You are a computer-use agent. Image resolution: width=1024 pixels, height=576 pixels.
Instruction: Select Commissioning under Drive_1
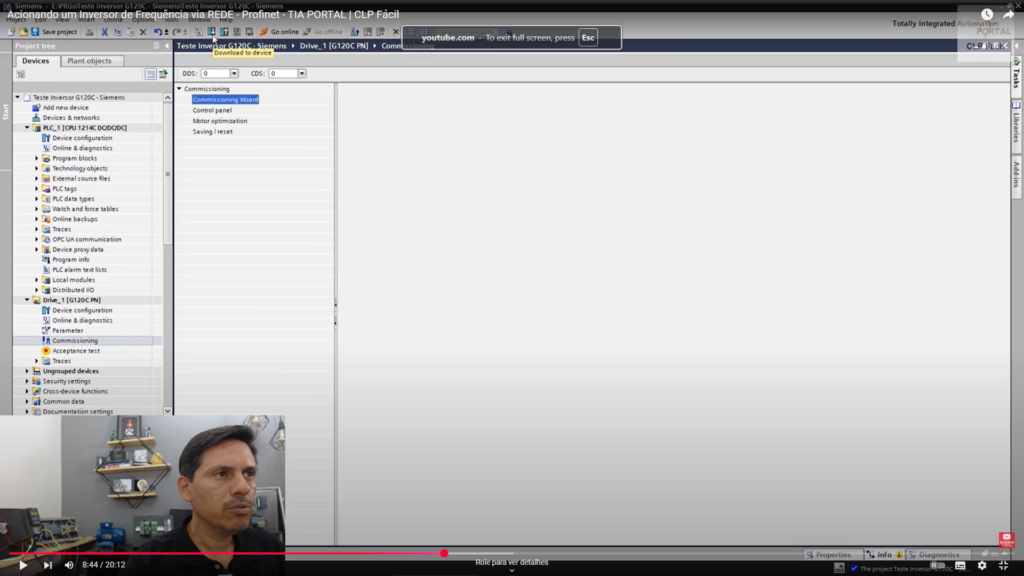[x=75, y=341]
